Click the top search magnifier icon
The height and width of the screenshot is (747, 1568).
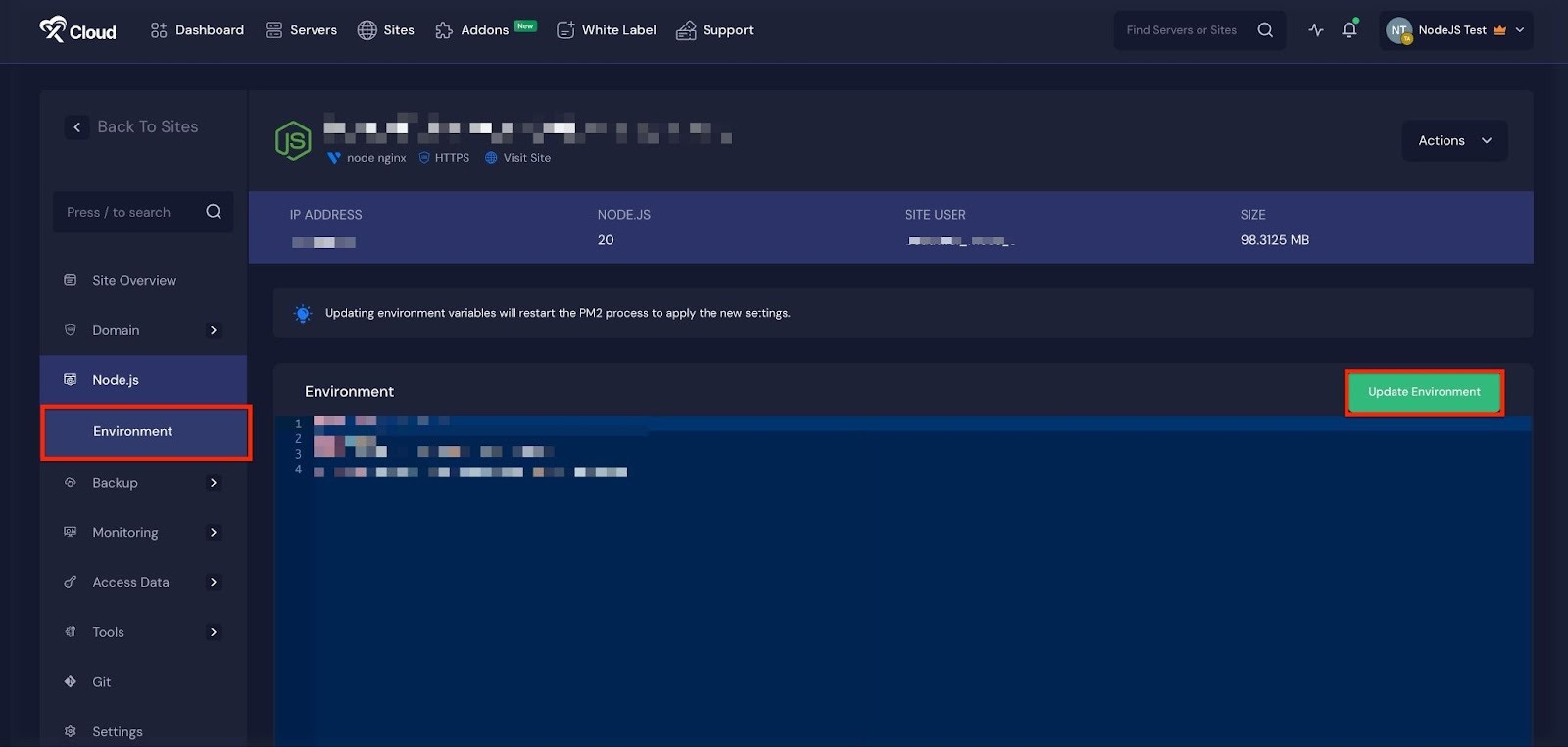[1265, 30]
